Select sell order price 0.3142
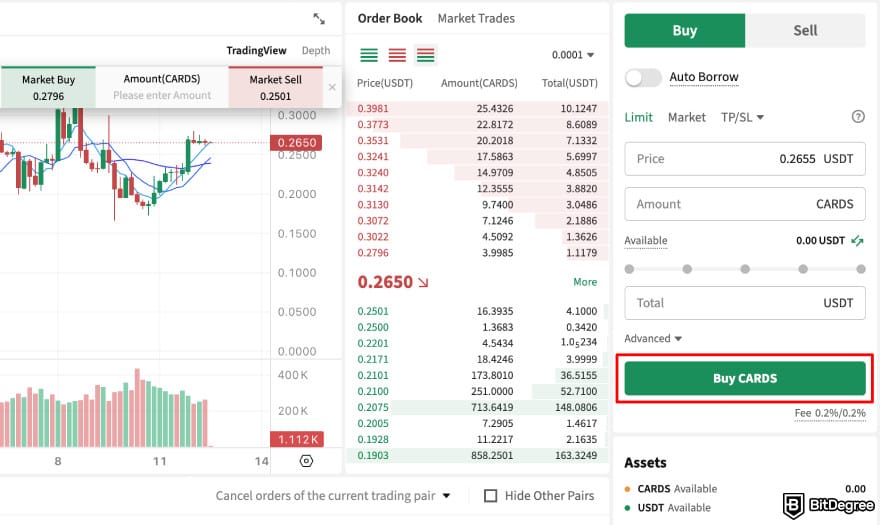The image size is (880, 525). 373,189
